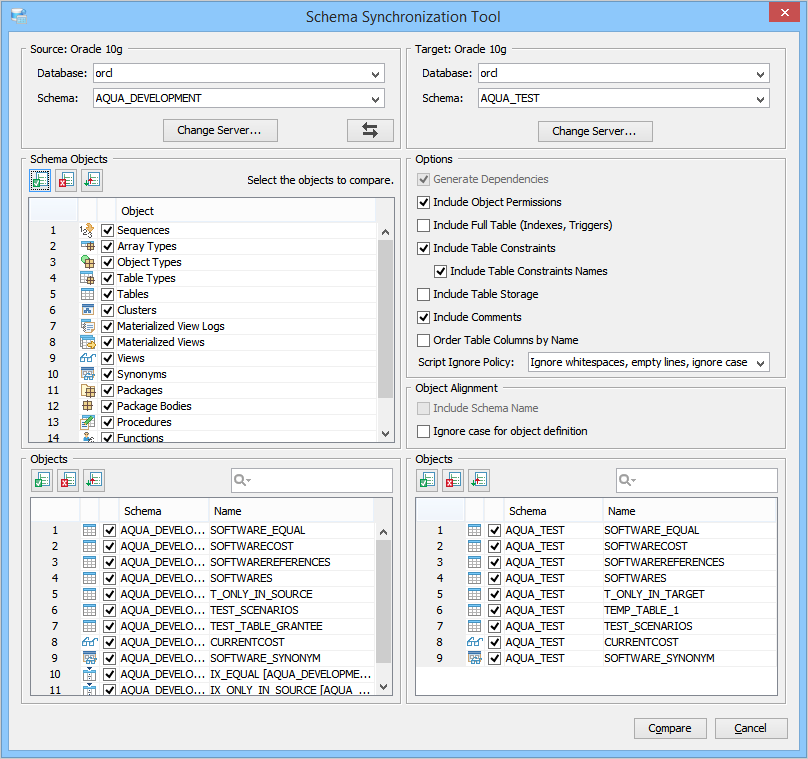The width and height of the screenshot is (808, 759).
Task: Click uncheck-all icon in Schema Objects toolbar
Action: tap(66, 180)
